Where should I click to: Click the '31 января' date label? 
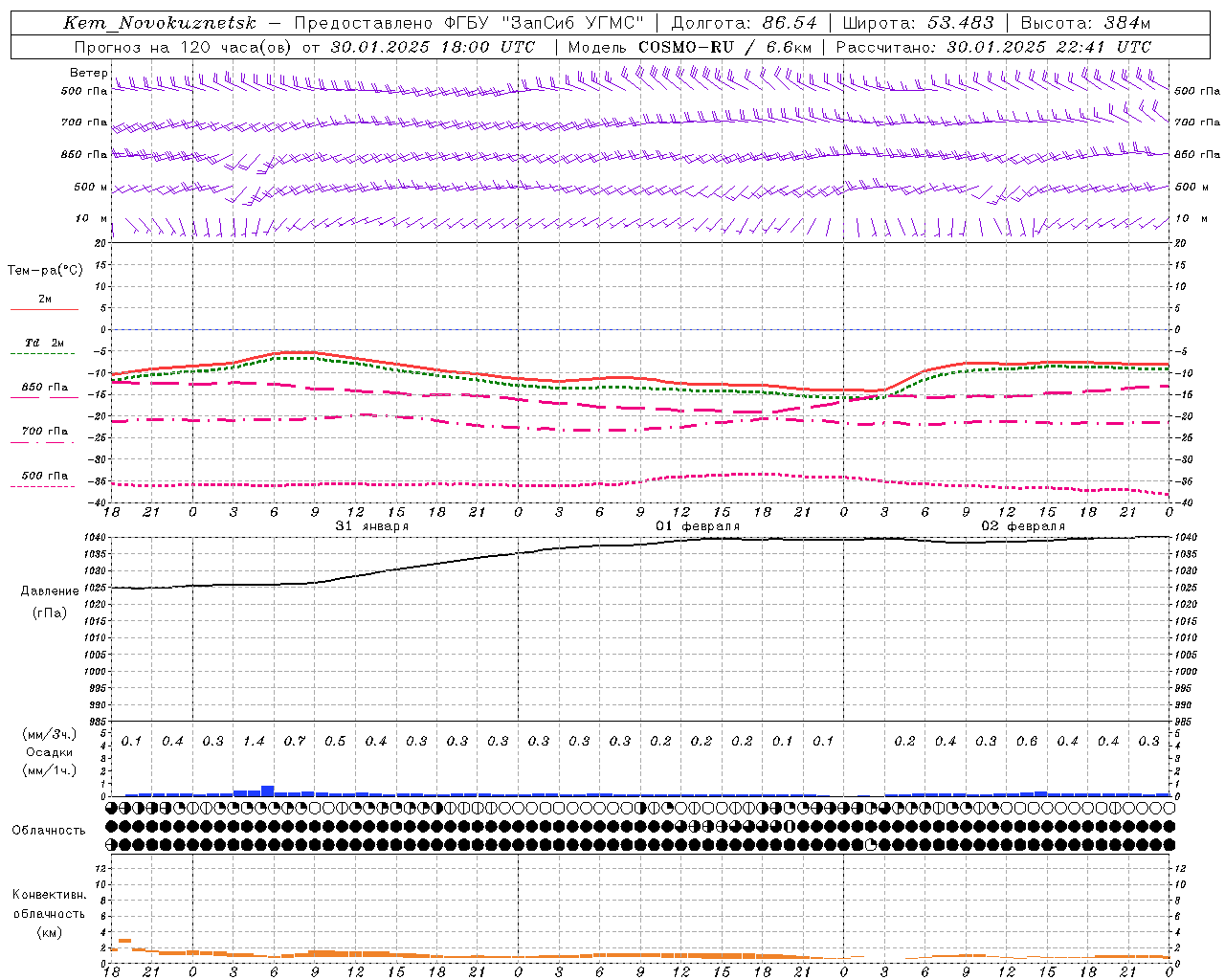click(x=371, y=526)
